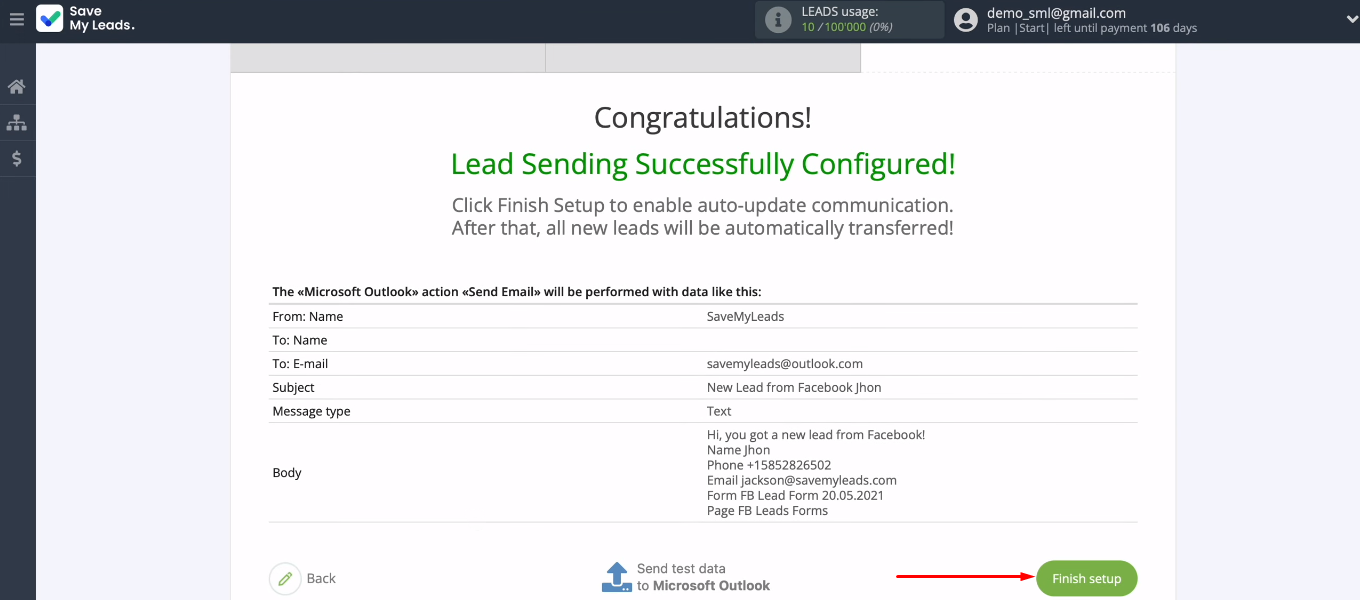This screenshot has width=1360, height=600.
Task: Click the Lead Sending Successfully Configured heading
Action: [703, 164]
